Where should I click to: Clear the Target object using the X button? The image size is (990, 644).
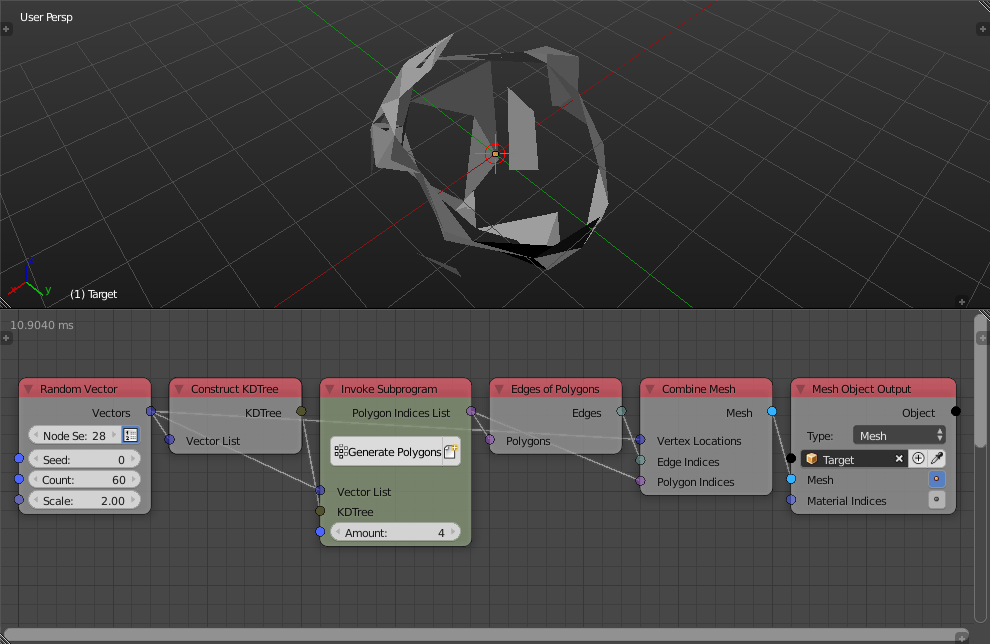tap(899, 458)
